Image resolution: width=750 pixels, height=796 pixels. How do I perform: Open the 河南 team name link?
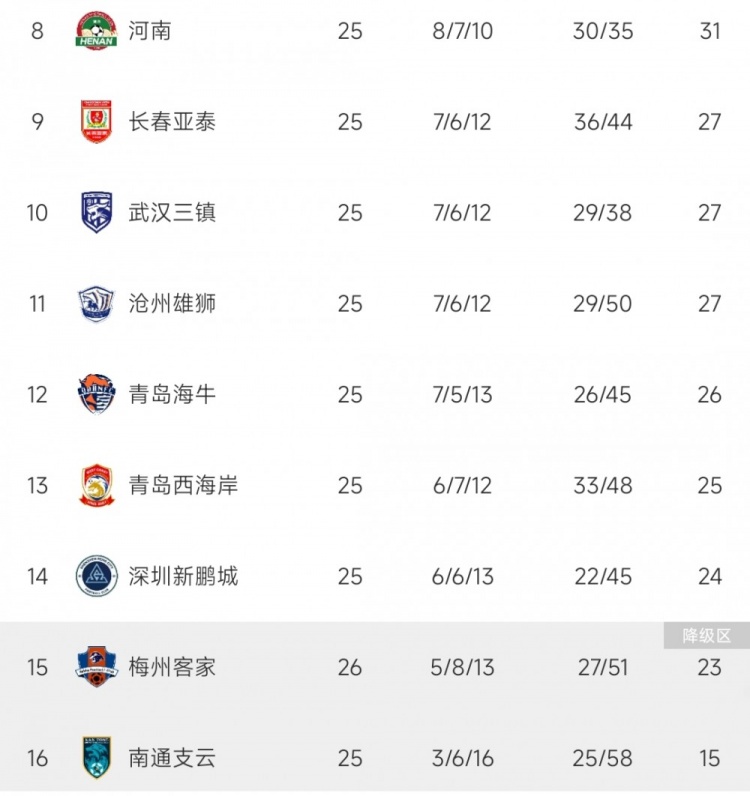(150, 31)
